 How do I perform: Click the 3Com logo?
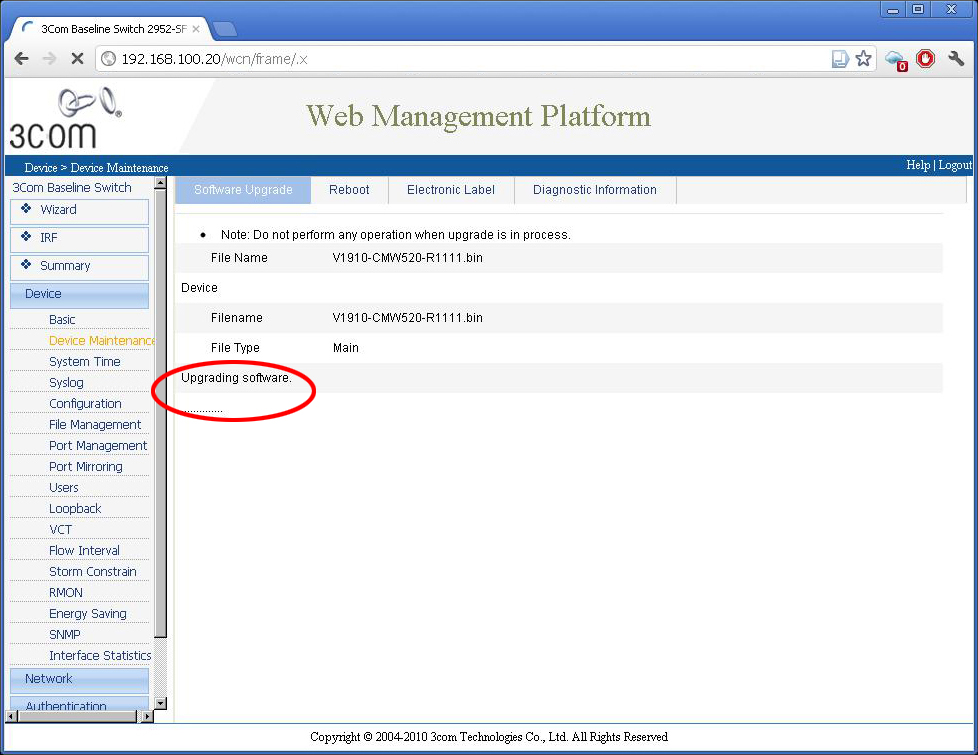[x=65, y=118]
